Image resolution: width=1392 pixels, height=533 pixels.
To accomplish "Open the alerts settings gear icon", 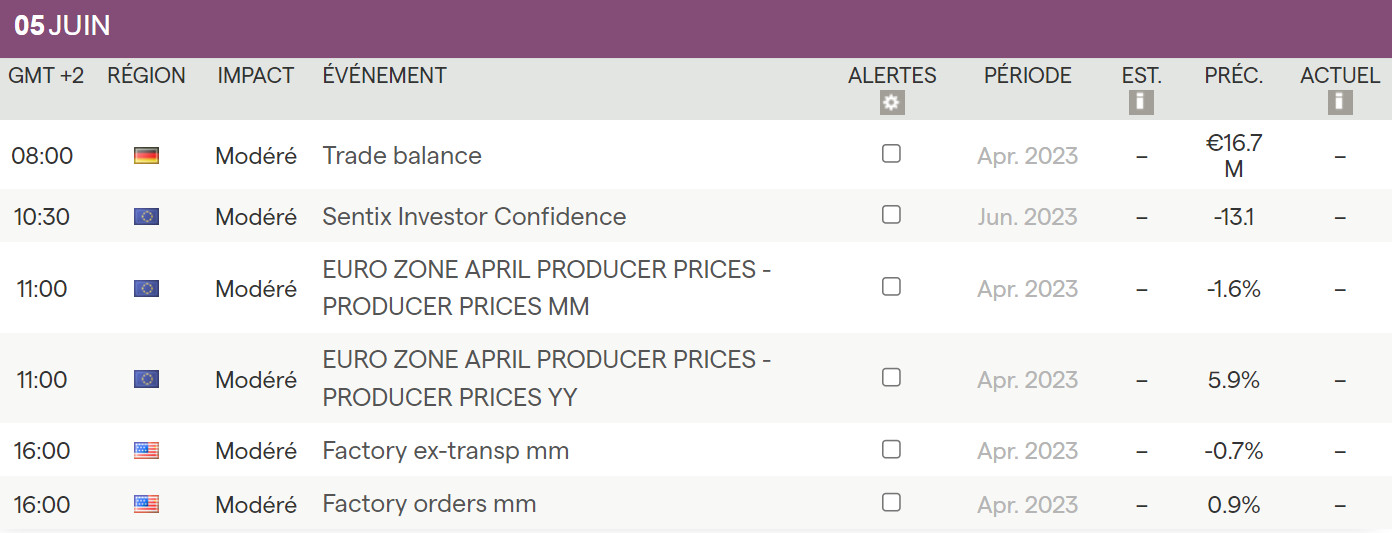I will tap(892, 102).
